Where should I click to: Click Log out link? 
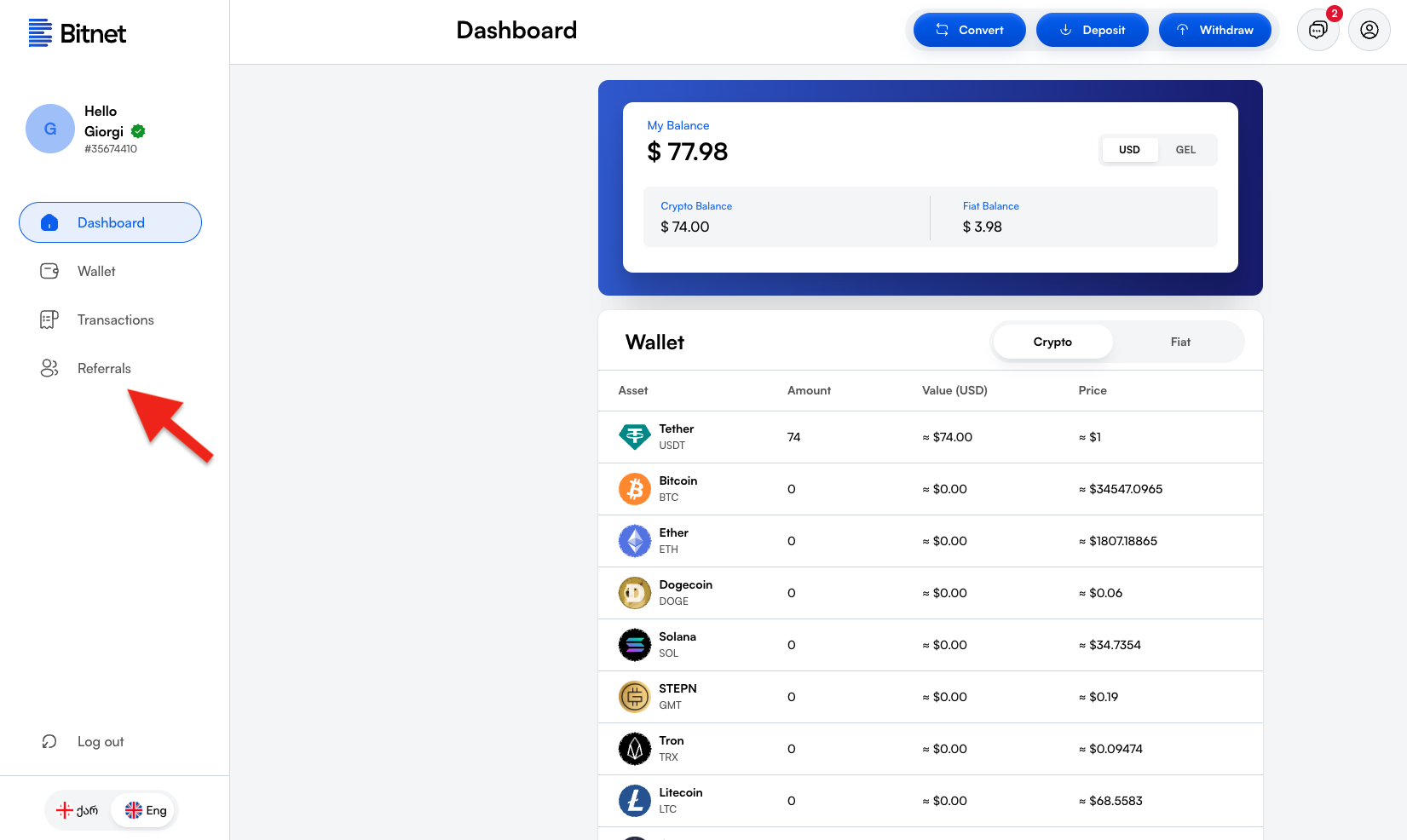point(101,742)
